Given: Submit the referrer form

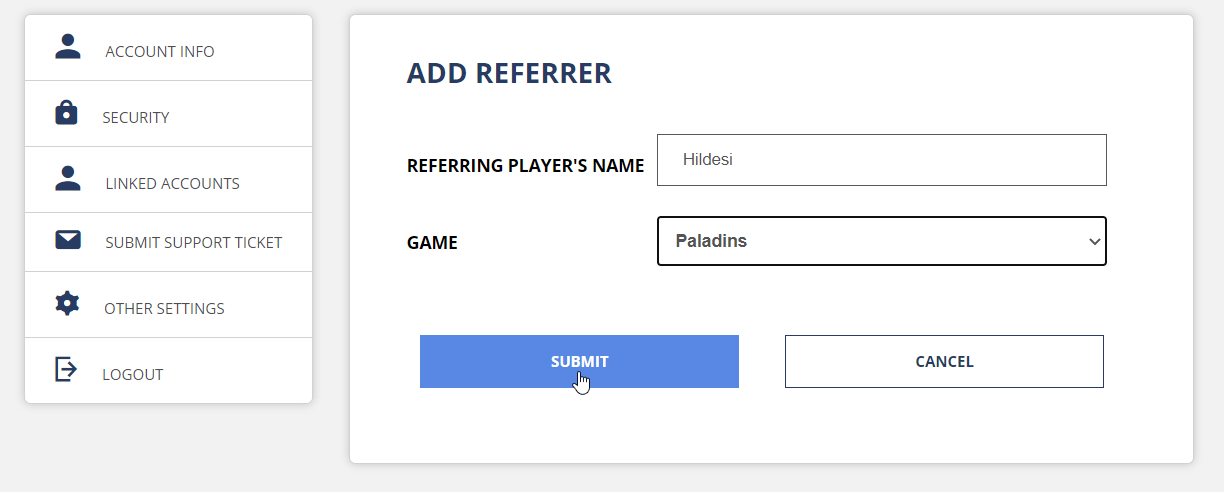Looking at the screenshot, I should 579,361.
